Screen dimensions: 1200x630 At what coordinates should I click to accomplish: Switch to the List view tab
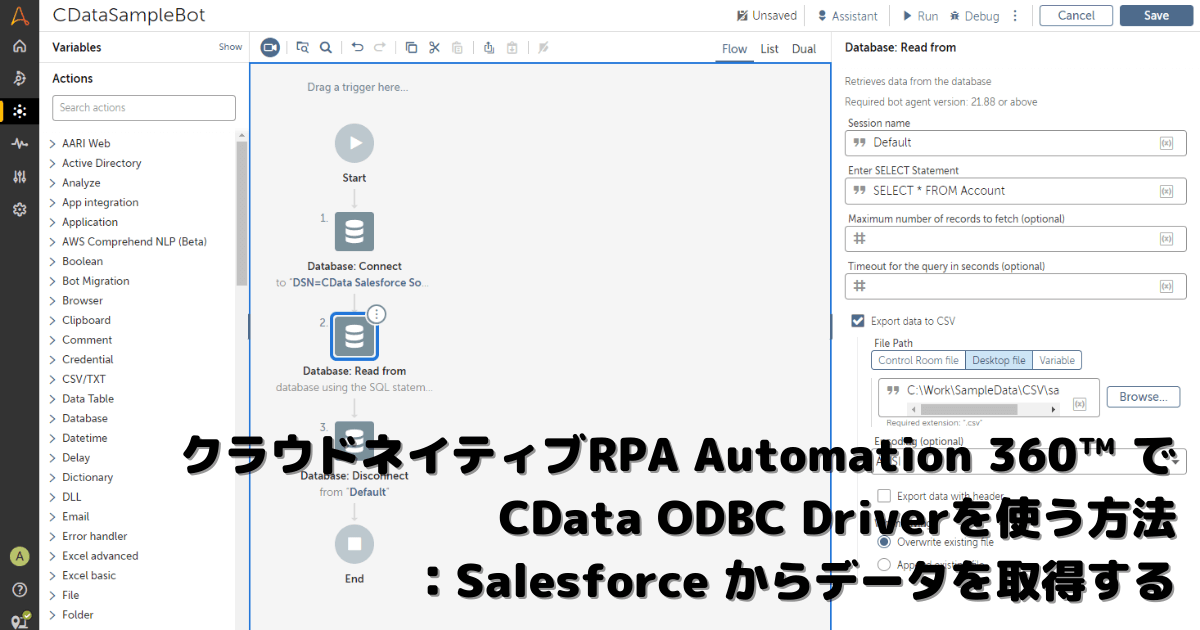point(769,49)
